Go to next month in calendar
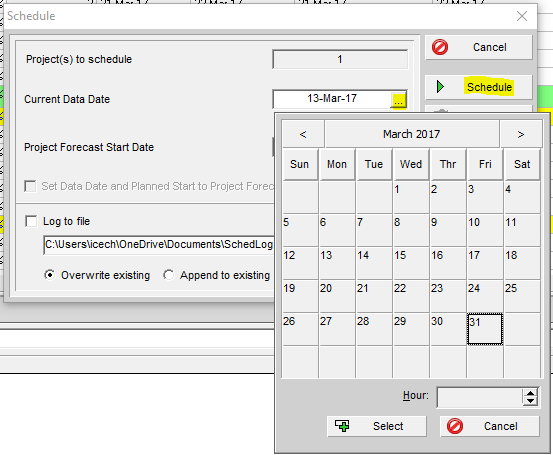The image size is (553, 455). (521, 134)
